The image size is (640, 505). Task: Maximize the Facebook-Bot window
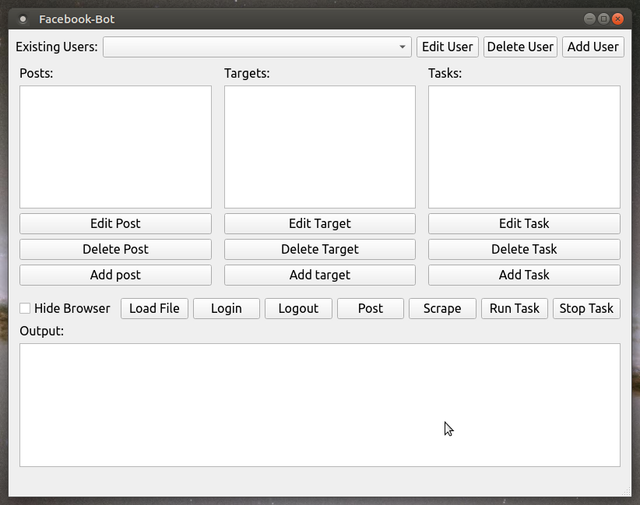tap(604, 19)
